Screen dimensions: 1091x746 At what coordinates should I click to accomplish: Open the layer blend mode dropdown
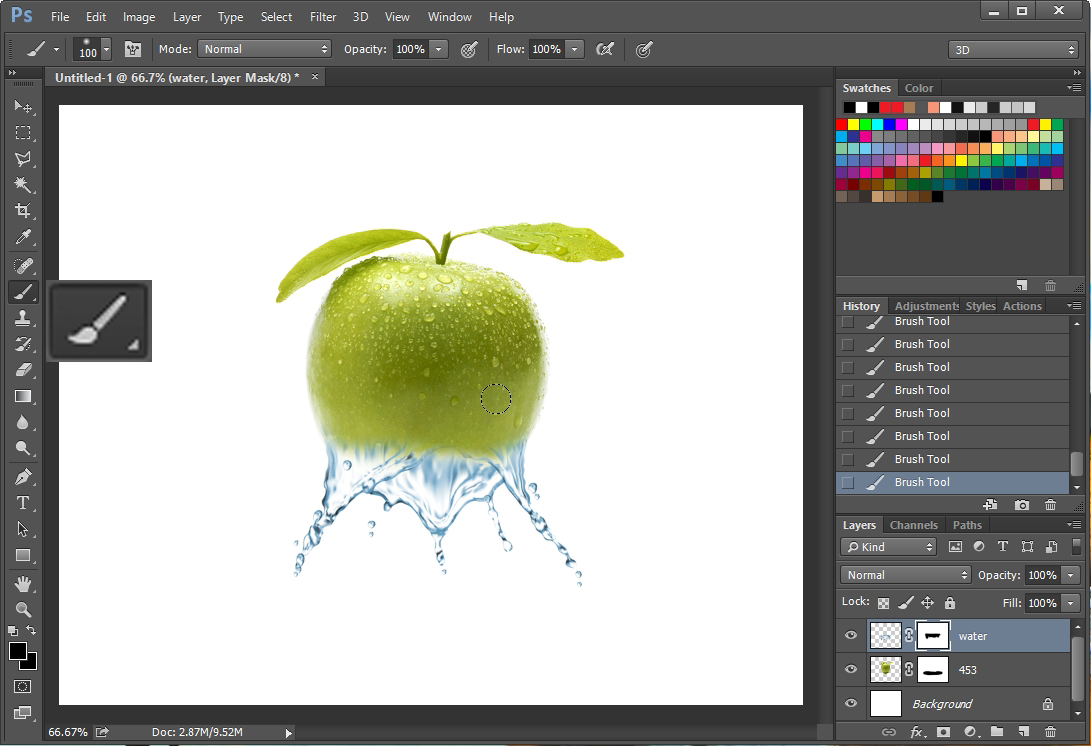tap(905, 575)
